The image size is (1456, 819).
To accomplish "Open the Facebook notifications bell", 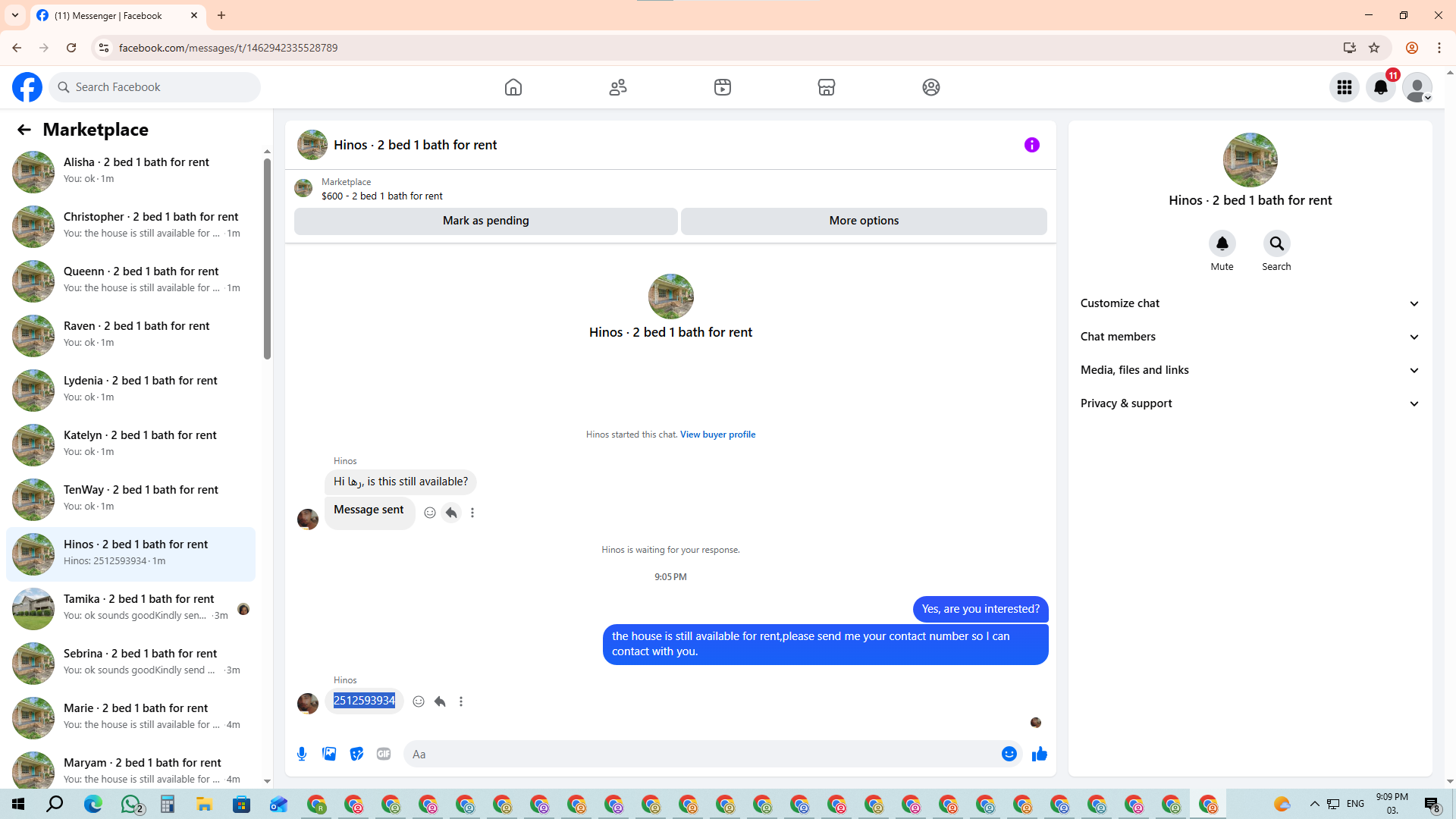I will 1381,87.
